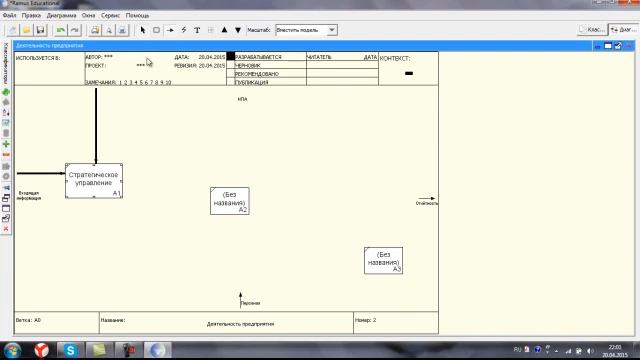Open a file with the folder icon

coord(27,30)
